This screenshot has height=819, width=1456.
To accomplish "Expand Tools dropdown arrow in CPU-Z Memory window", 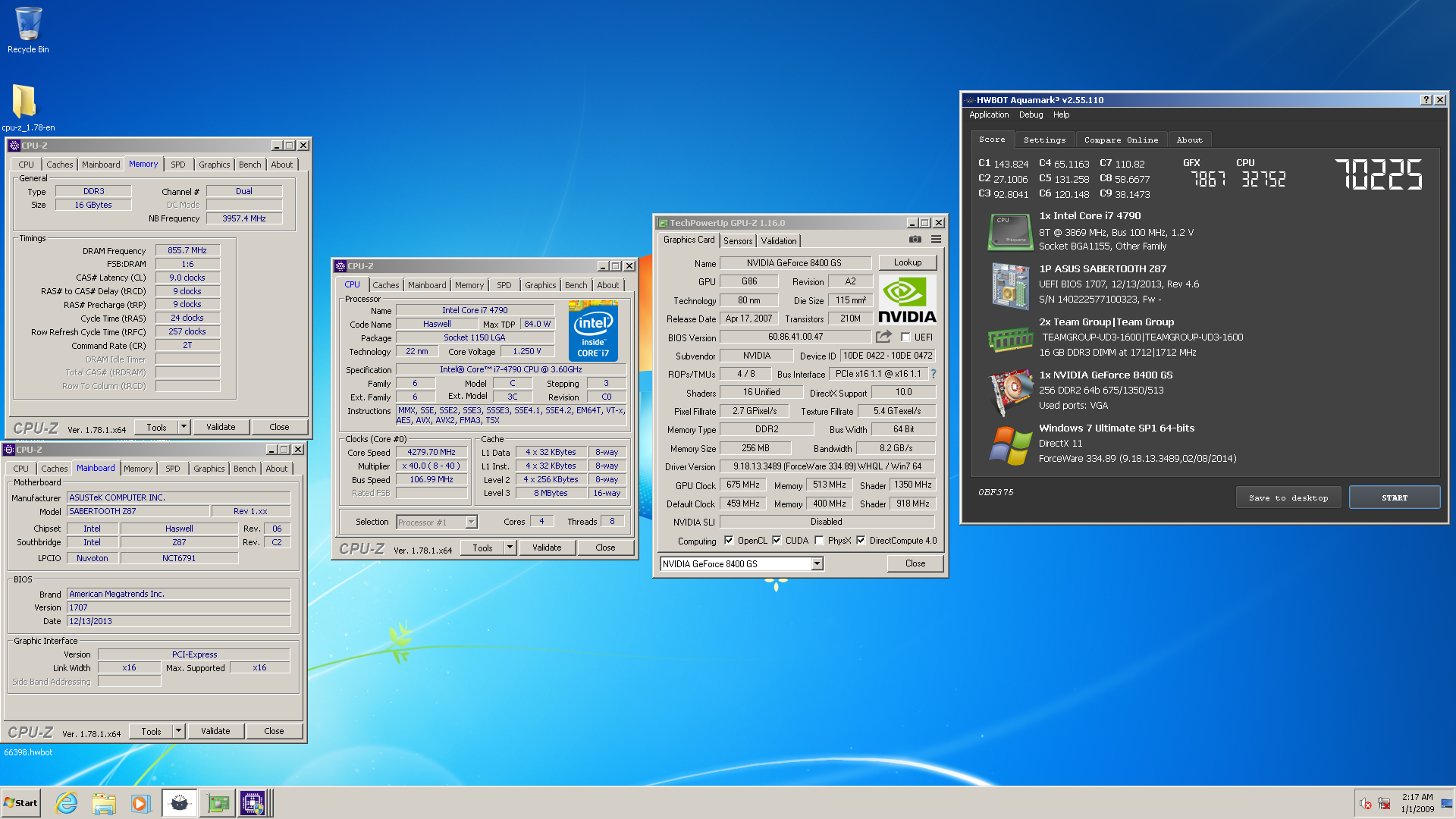I will pyautogui.click(x=184, y=427).
